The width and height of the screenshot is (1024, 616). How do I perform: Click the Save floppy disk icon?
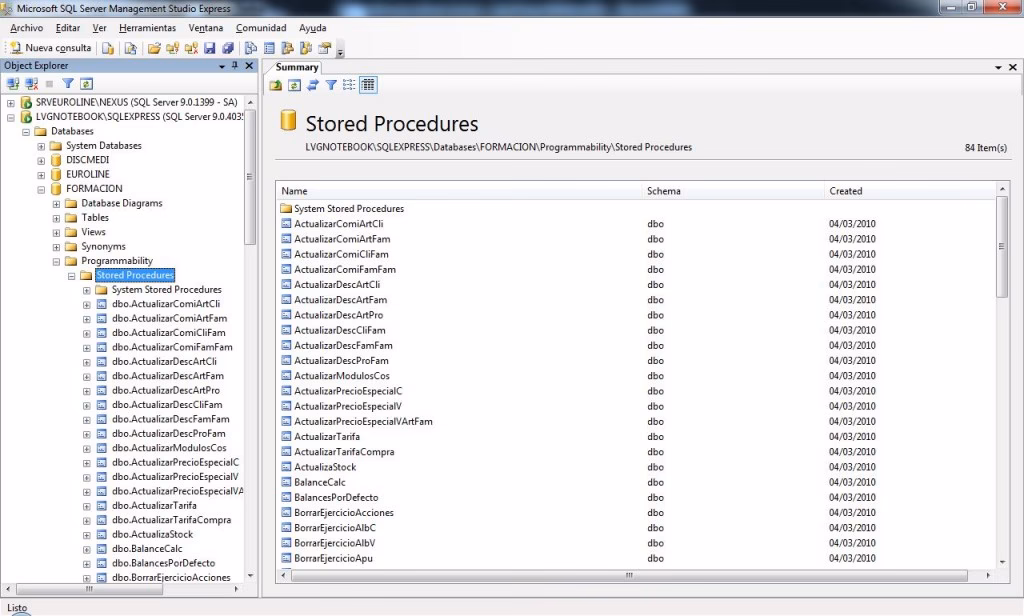pos(210,48)
